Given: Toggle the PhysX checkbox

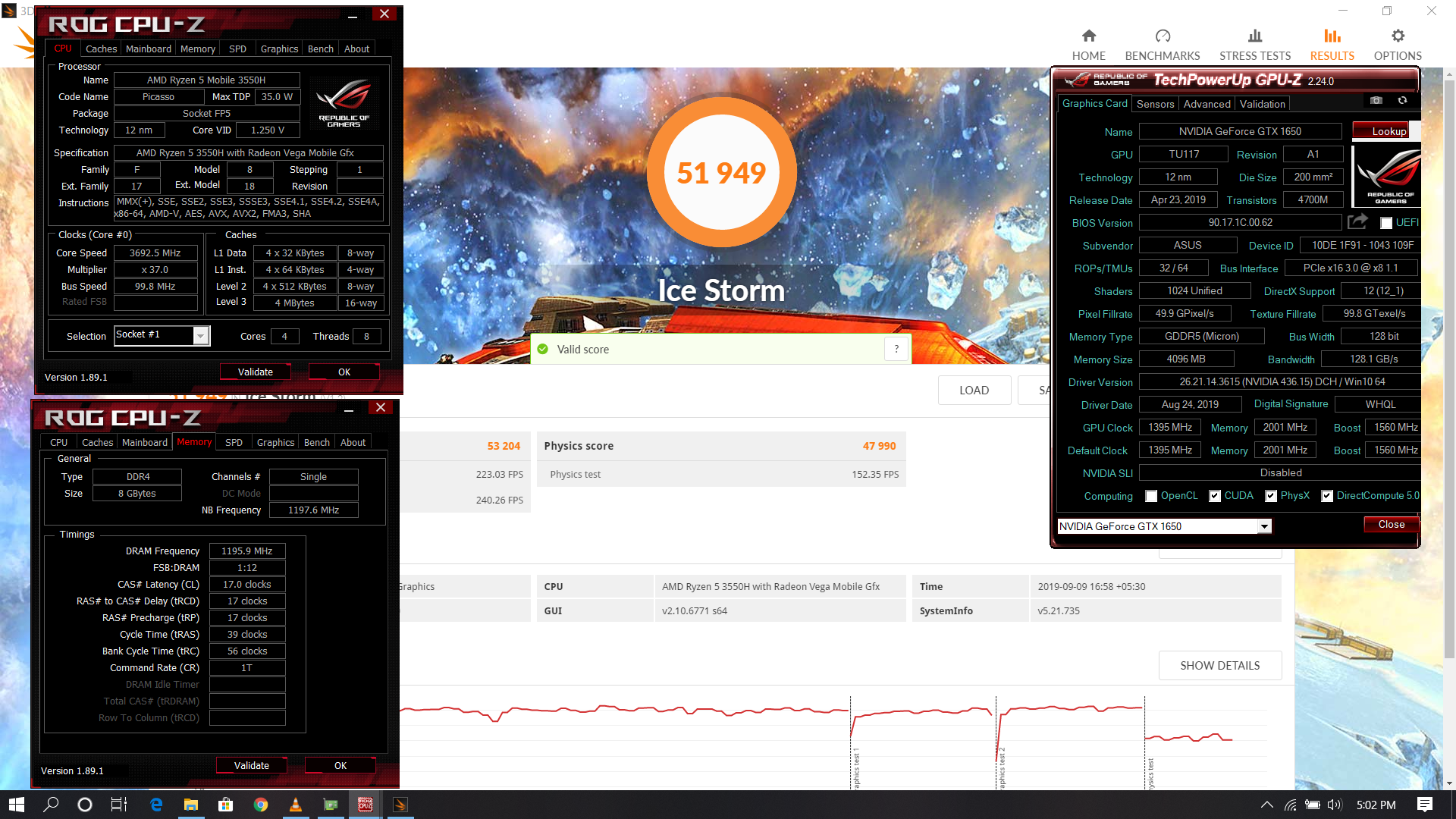Looking at the screenshot, I should coord(1271,496).
